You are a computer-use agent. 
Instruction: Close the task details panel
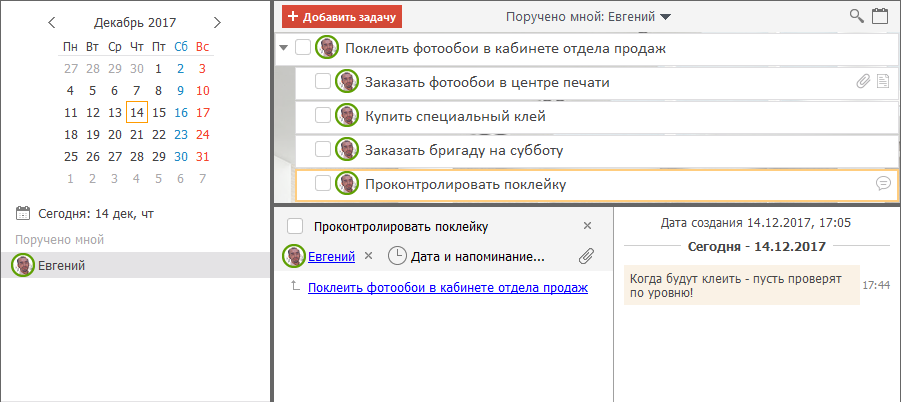[587, 226]
